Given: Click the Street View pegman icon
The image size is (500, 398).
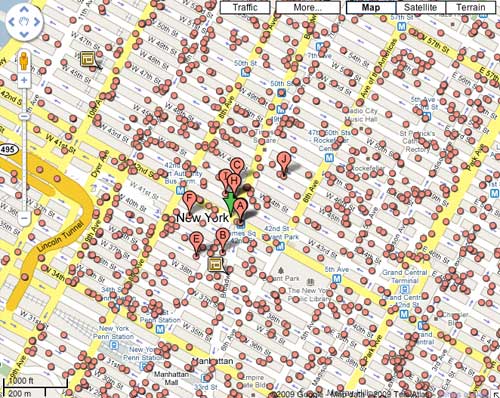Looking at the screenshot, I should (x=24, y=60).
